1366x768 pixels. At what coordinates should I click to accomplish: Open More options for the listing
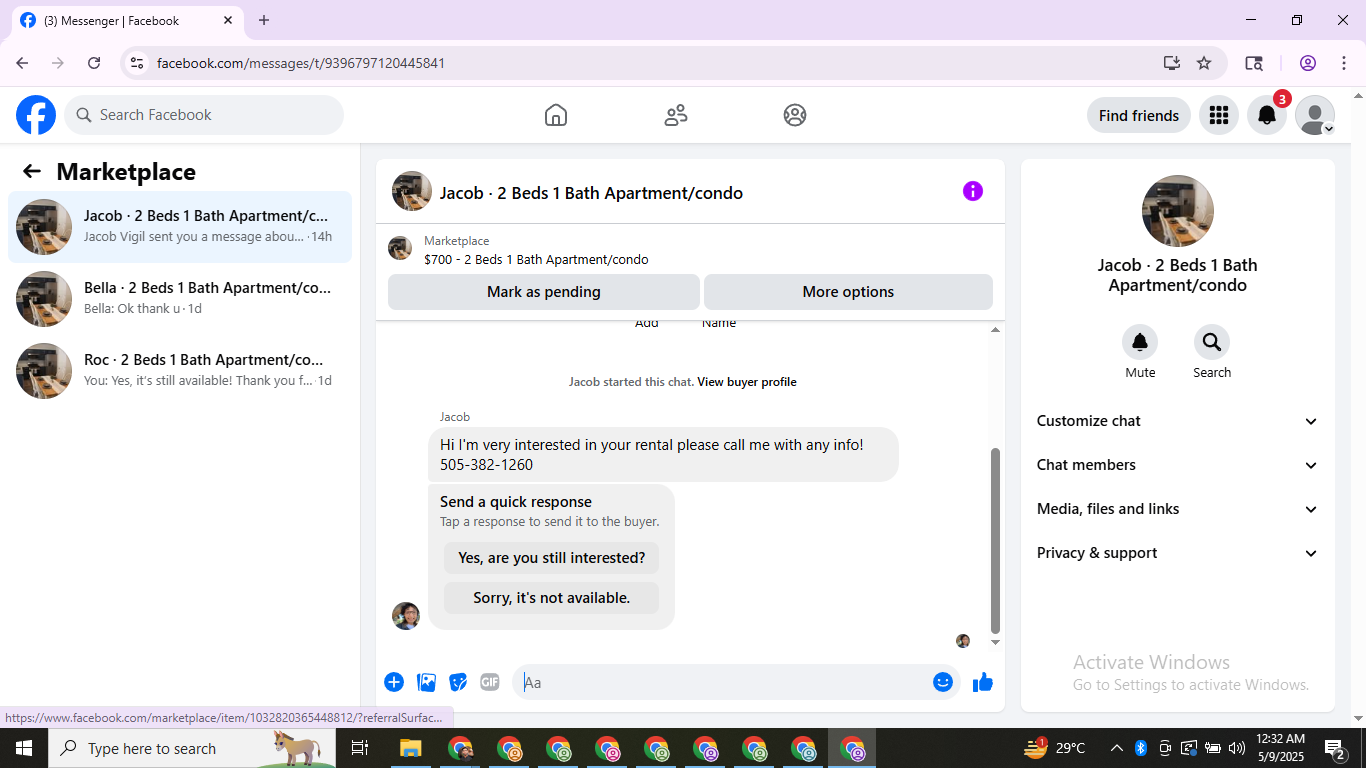point(848,292)
